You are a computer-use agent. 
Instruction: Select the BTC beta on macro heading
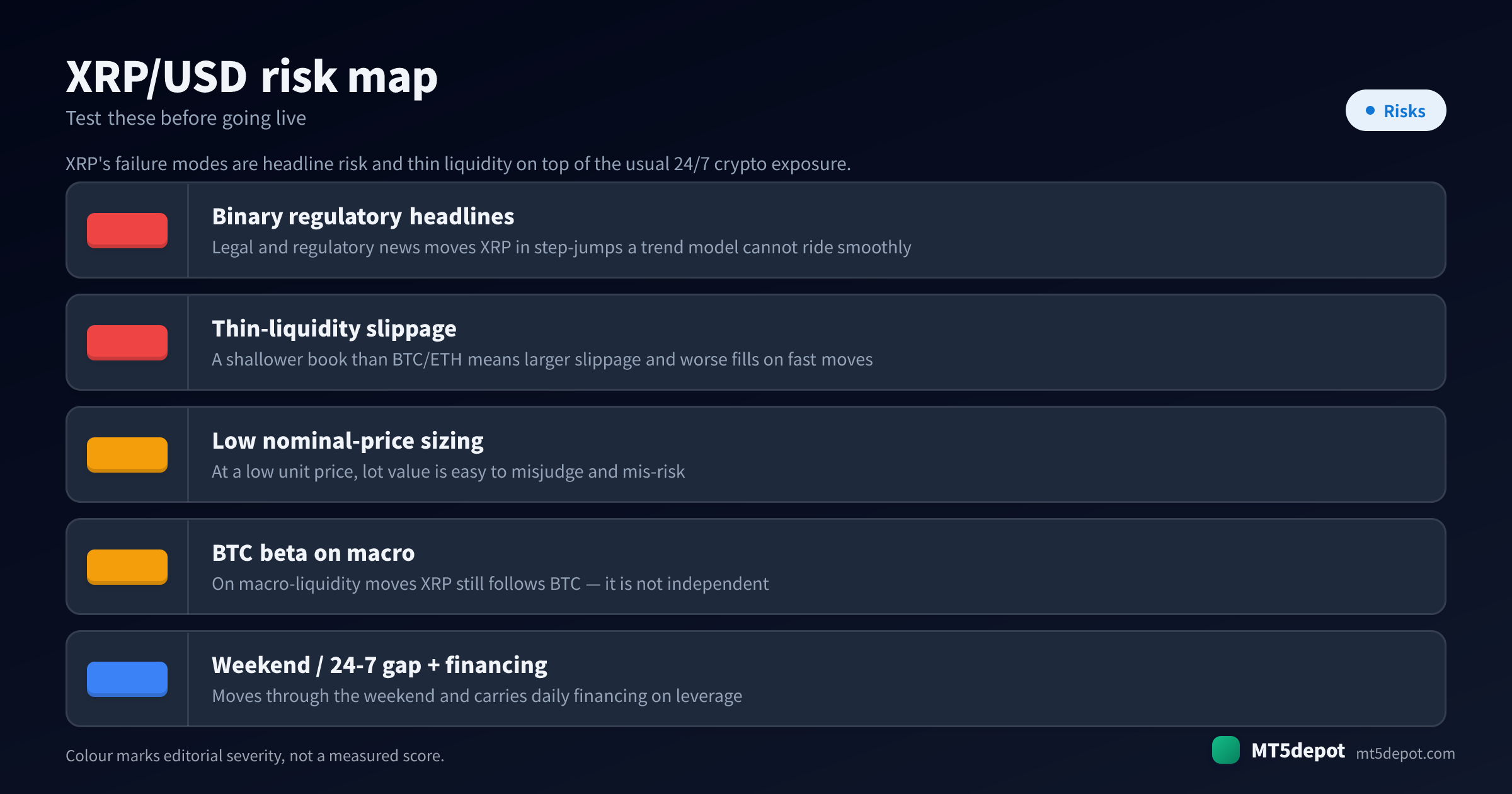(313, 553)
